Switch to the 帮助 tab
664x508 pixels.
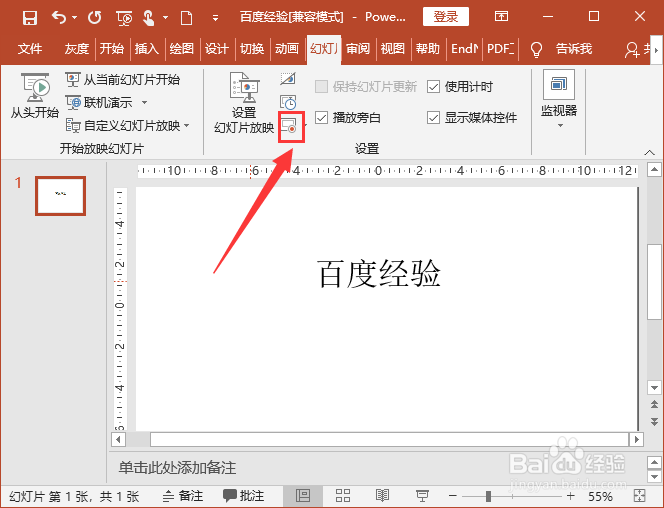click(x=428, y=49)
